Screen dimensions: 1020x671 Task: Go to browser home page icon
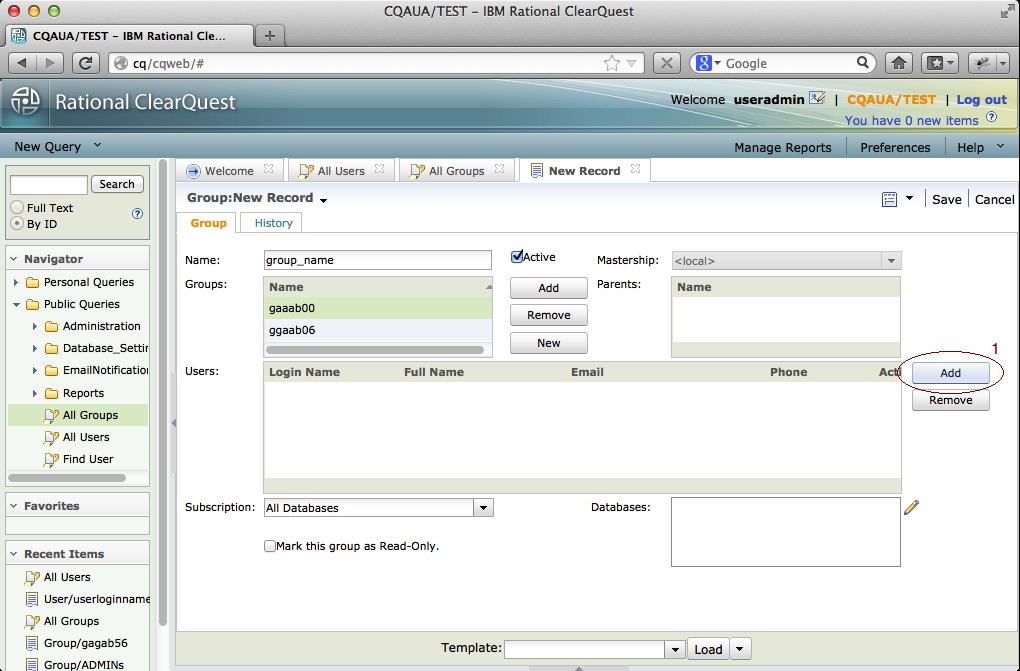click(x=899, y=63)
